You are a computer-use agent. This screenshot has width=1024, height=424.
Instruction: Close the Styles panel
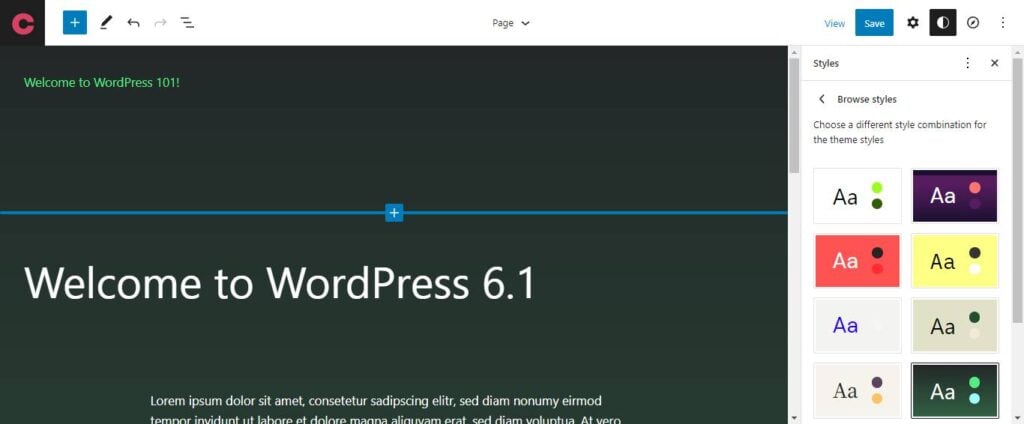tap(995, 63)
